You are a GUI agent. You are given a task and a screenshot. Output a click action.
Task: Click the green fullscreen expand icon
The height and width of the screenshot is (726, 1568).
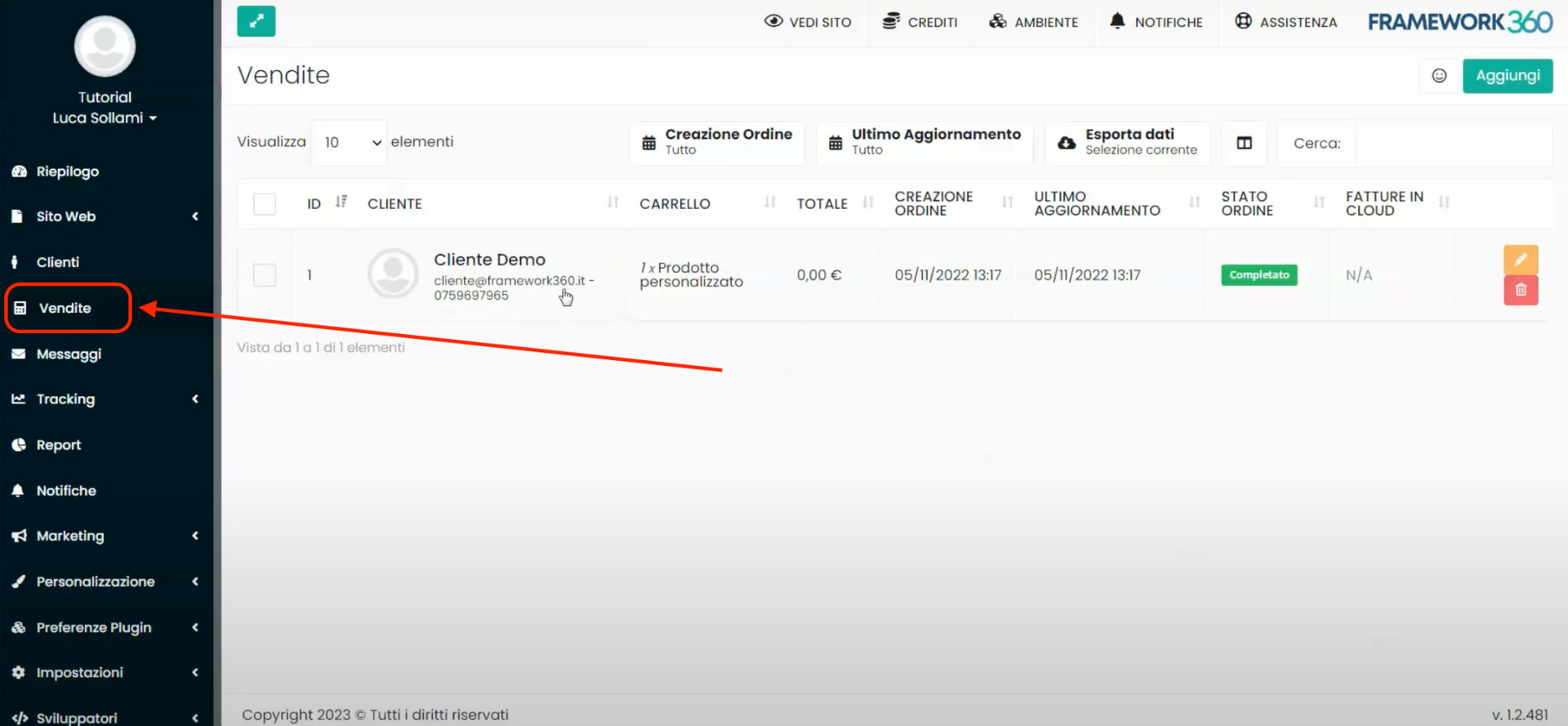click(256, 21)
